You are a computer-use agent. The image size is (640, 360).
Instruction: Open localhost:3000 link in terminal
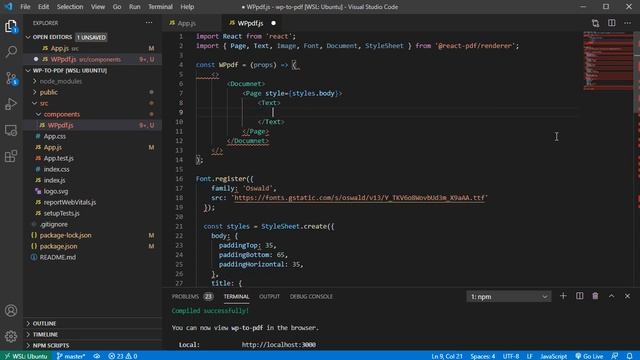click(278, 344)
